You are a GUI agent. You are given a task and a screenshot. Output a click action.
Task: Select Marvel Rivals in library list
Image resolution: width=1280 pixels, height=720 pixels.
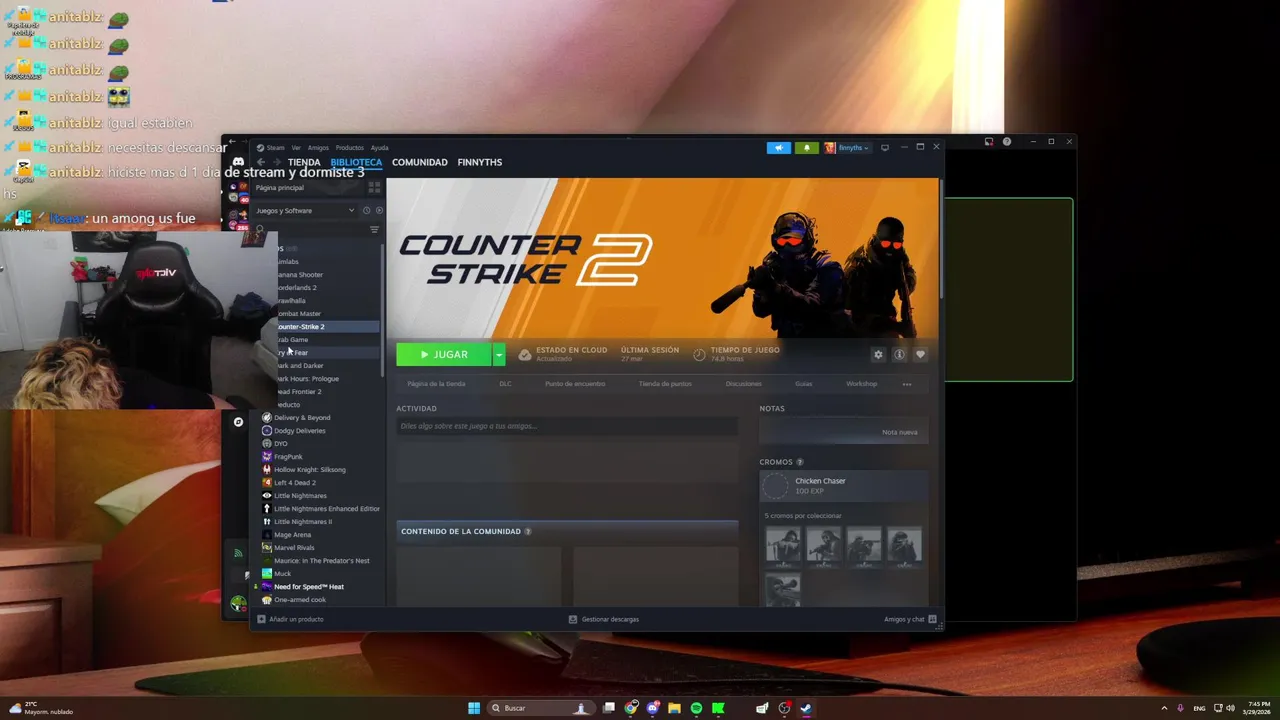point(294,548)
